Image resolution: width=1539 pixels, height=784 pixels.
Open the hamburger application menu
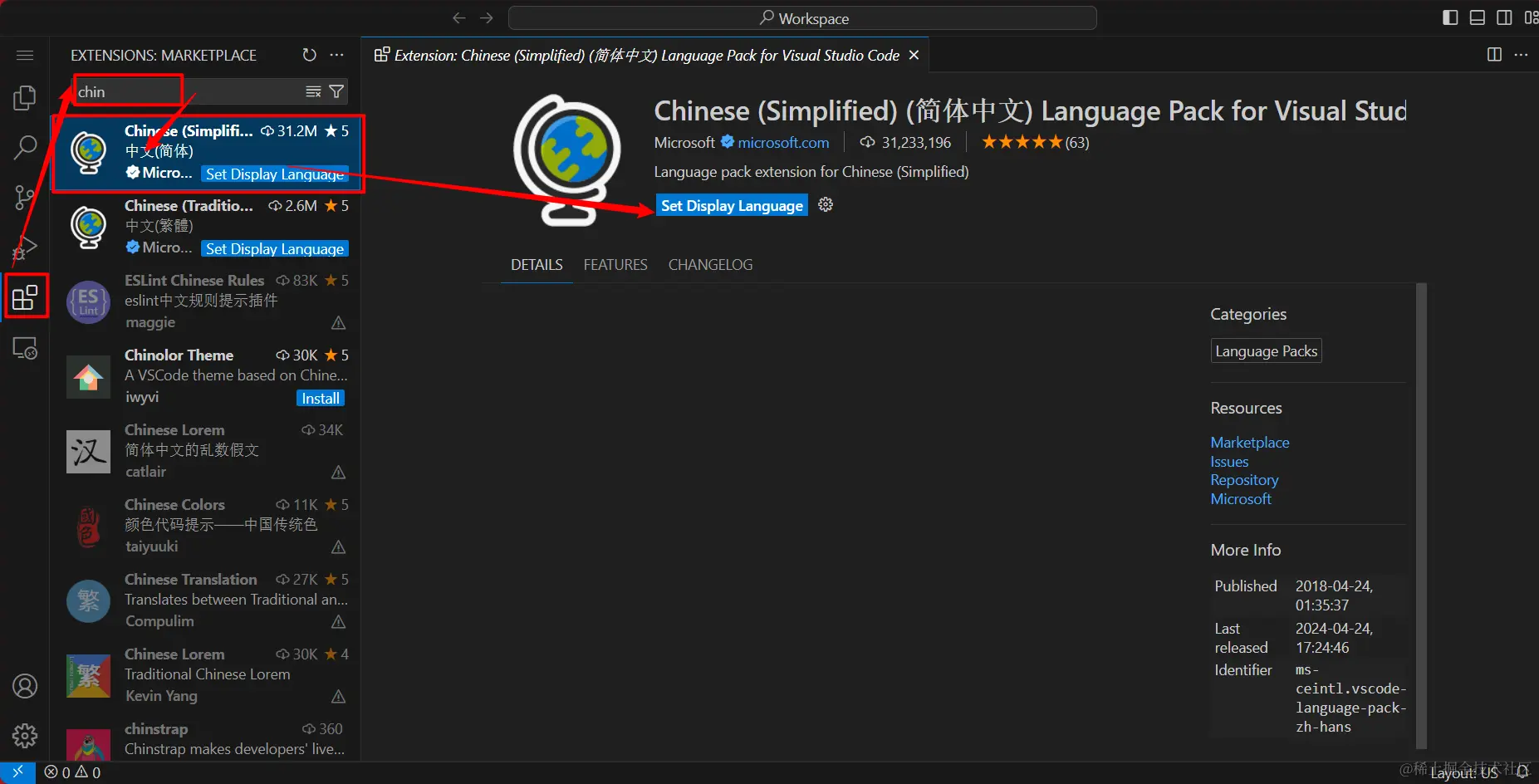coord(25,56)
